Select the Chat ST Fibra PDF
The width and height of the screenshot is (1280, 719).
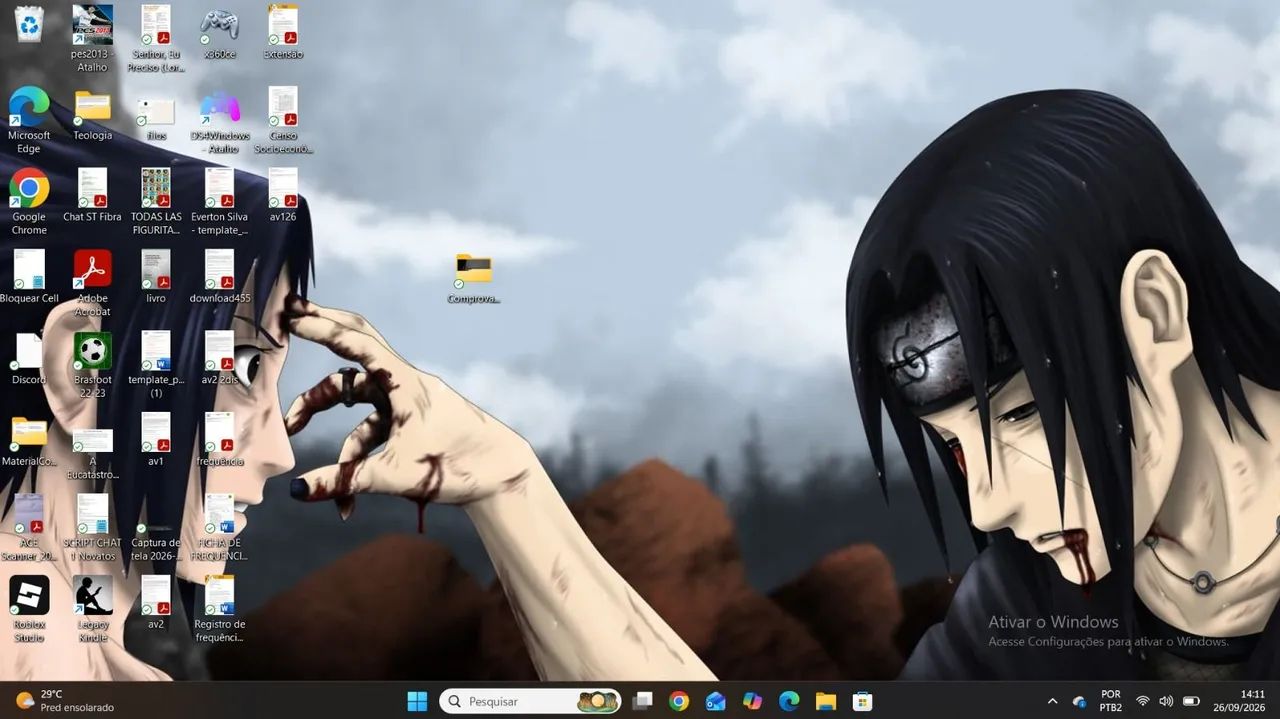click(92, 195)
